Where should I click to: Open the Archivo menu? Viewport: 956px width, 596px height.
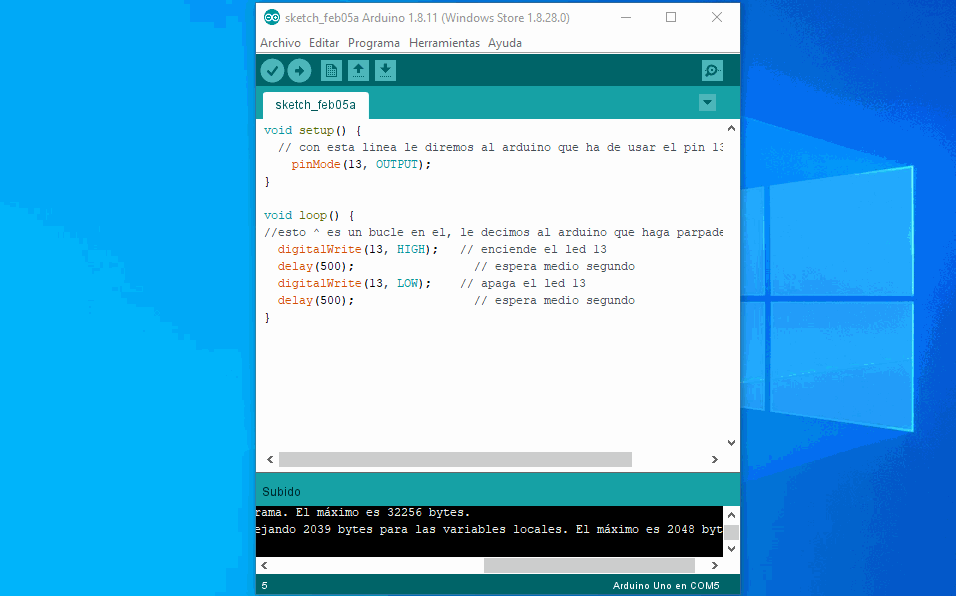tap(280, 43)
